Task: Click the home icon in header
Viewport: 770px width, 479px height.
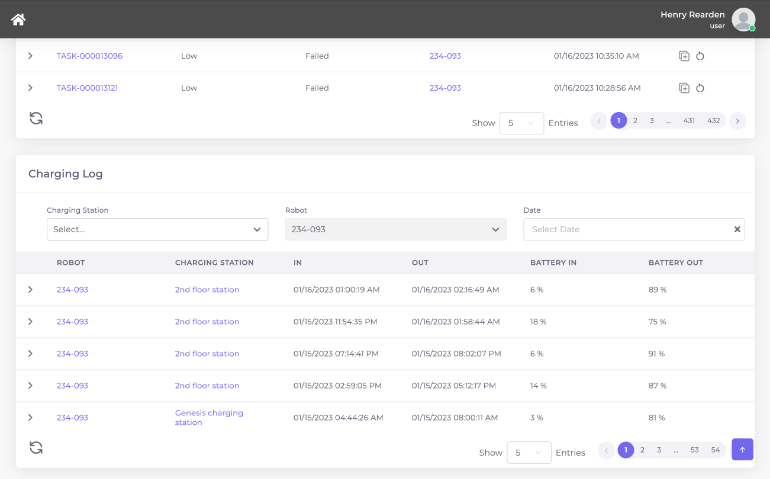Action: [18, 19]
